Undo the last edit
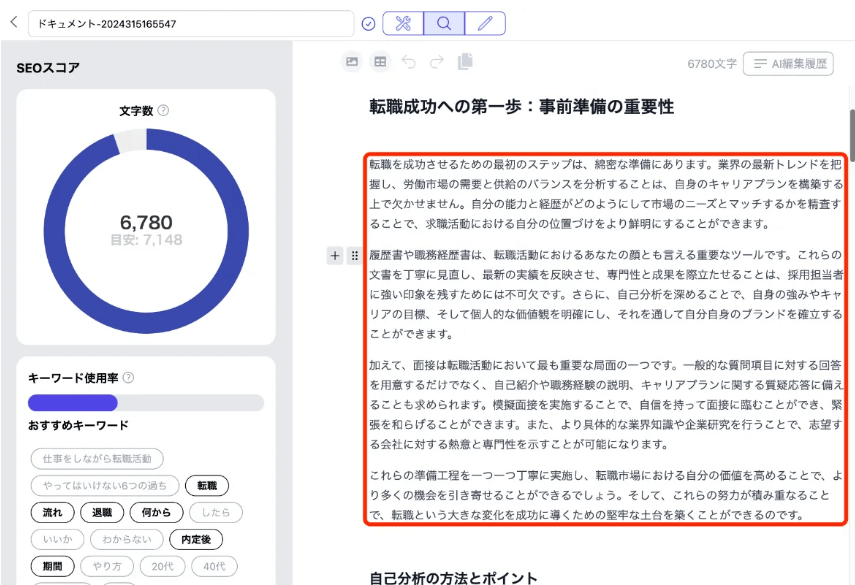 408,62
